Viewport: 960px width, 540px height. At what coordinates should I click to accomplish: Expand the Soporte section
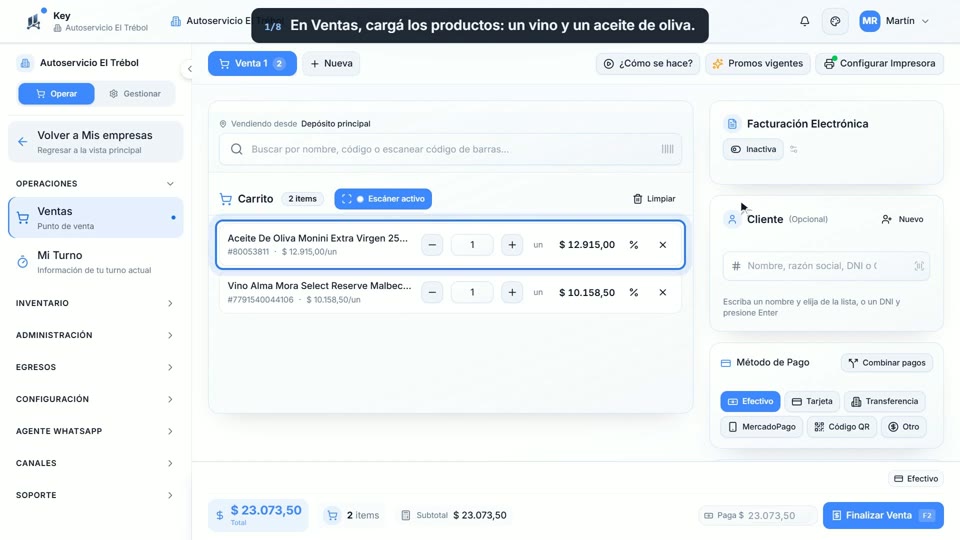(x=95, y=495)
